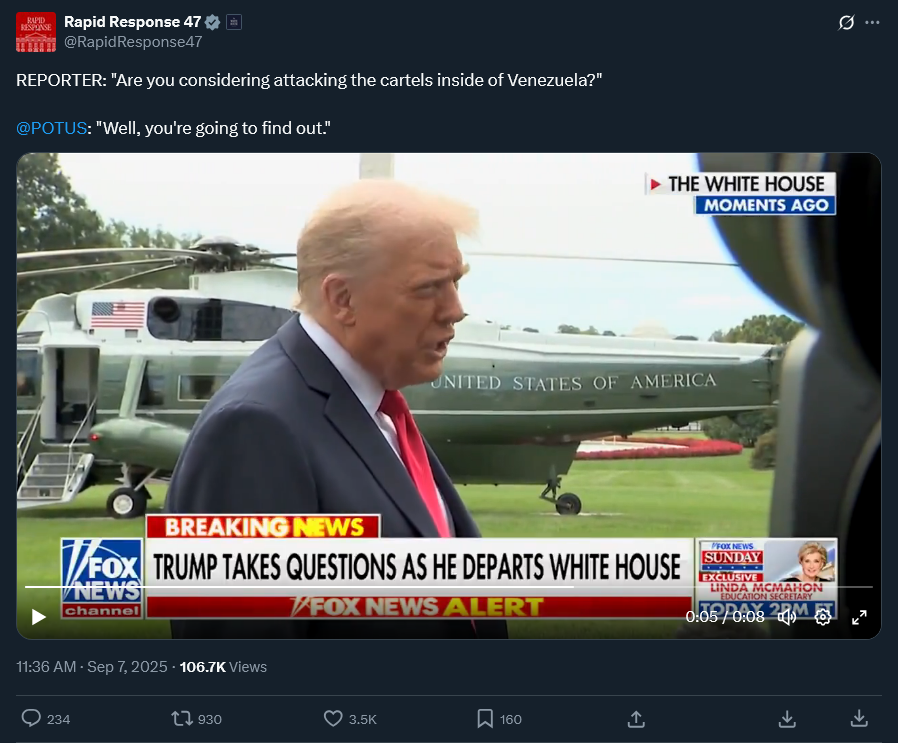Mute the video using the speaker icon
The width and height of the screenshot is (898, 743).
click(x=787, y=617)
